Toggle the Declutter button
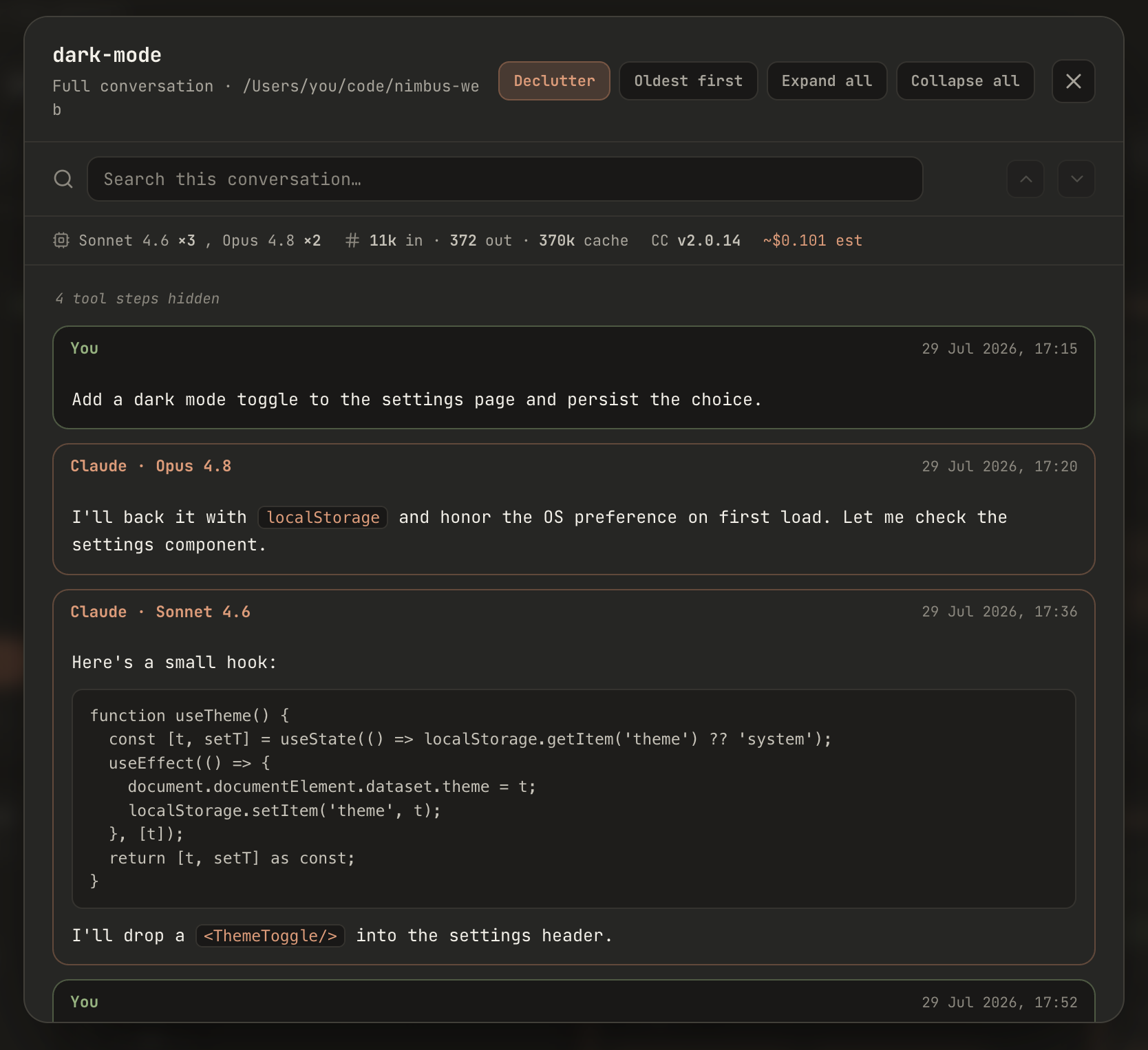 (x=554, y=81)
